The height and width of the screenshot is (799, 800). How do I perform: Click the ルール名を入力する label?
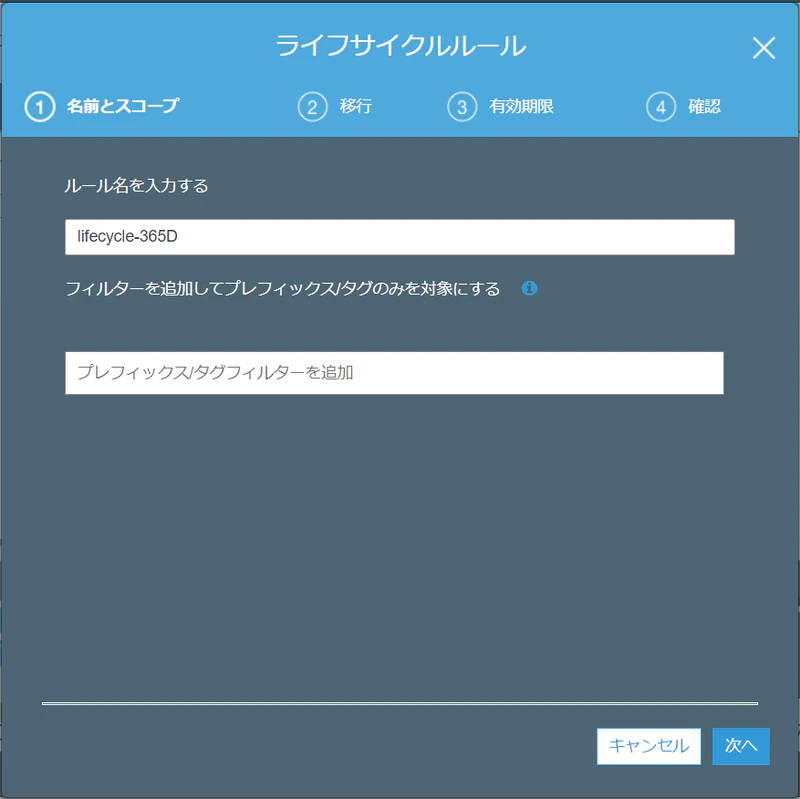coord(136,186)
